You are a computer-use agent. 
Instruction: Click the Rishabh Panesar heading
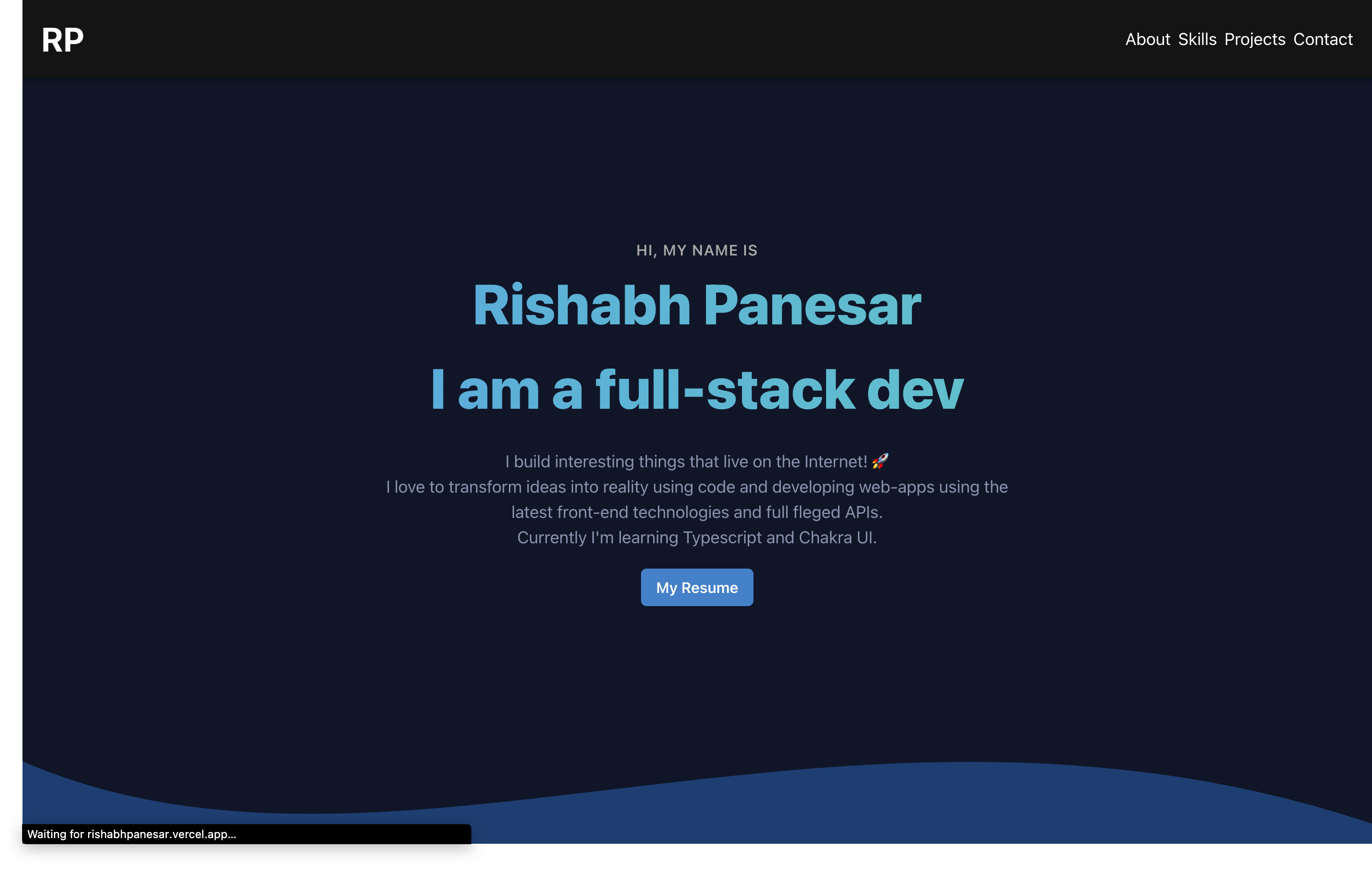pyautogui.click(x=696, y=306)
